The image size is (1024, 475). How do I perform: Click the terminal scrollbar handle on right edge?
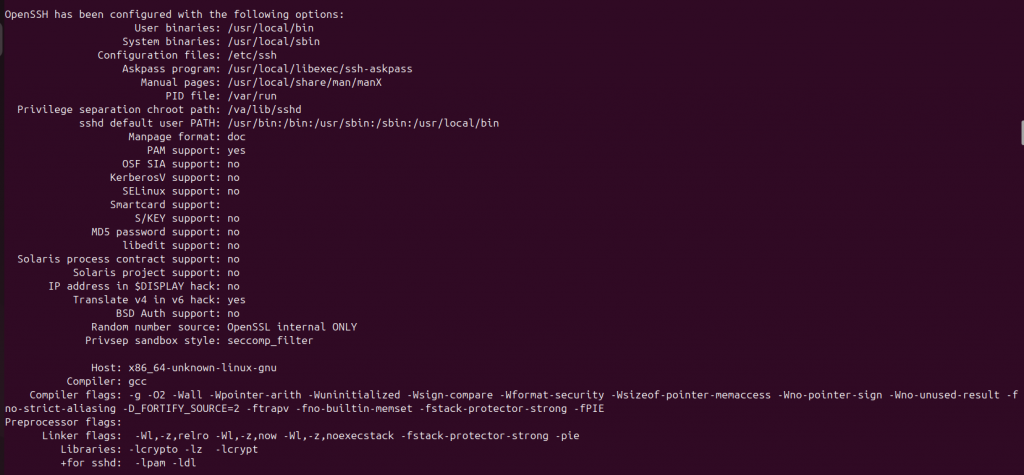coord(1021,134)
